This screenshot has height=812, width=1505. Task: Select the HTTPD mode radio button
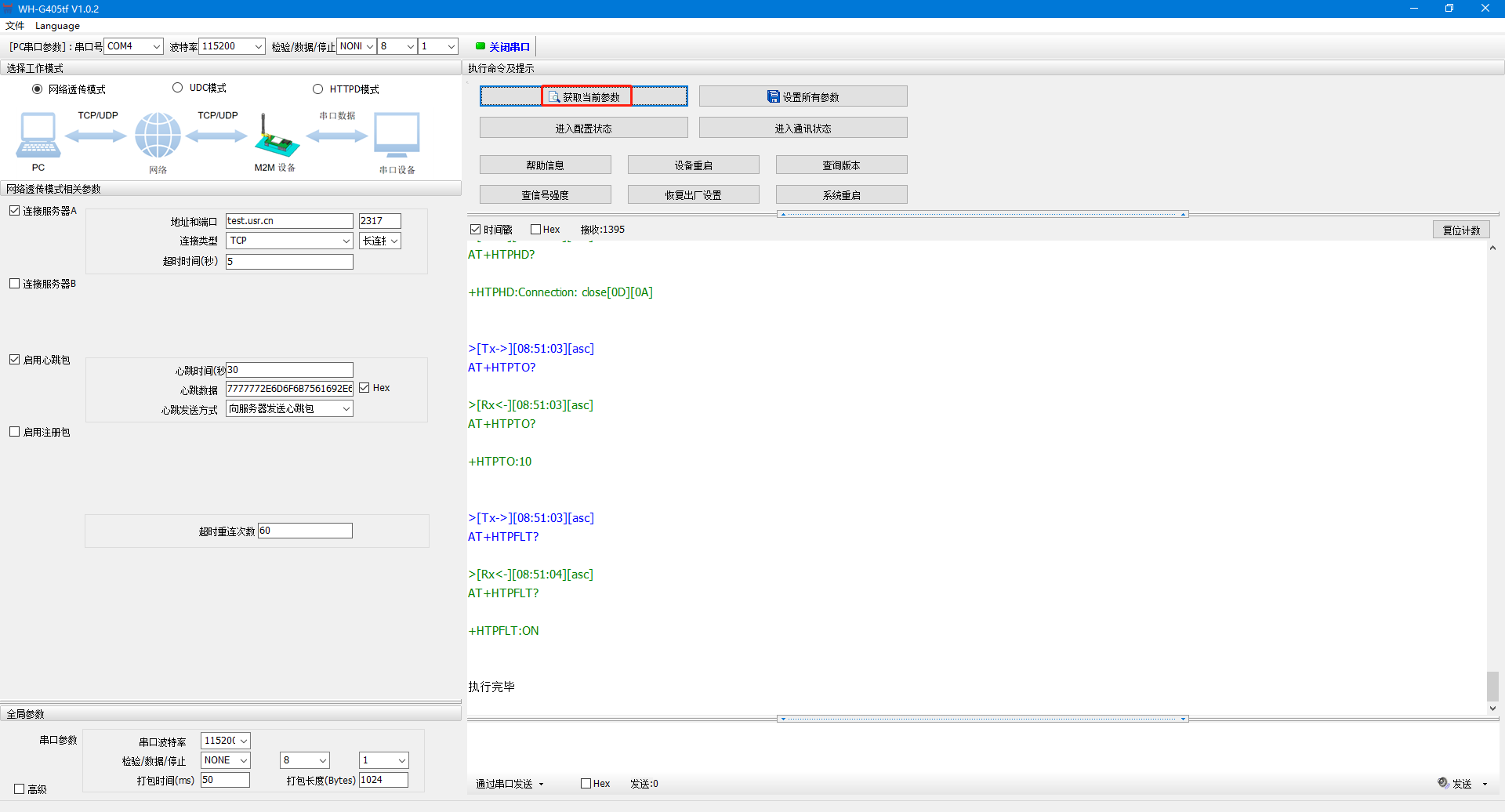click(x=318, y=89)
